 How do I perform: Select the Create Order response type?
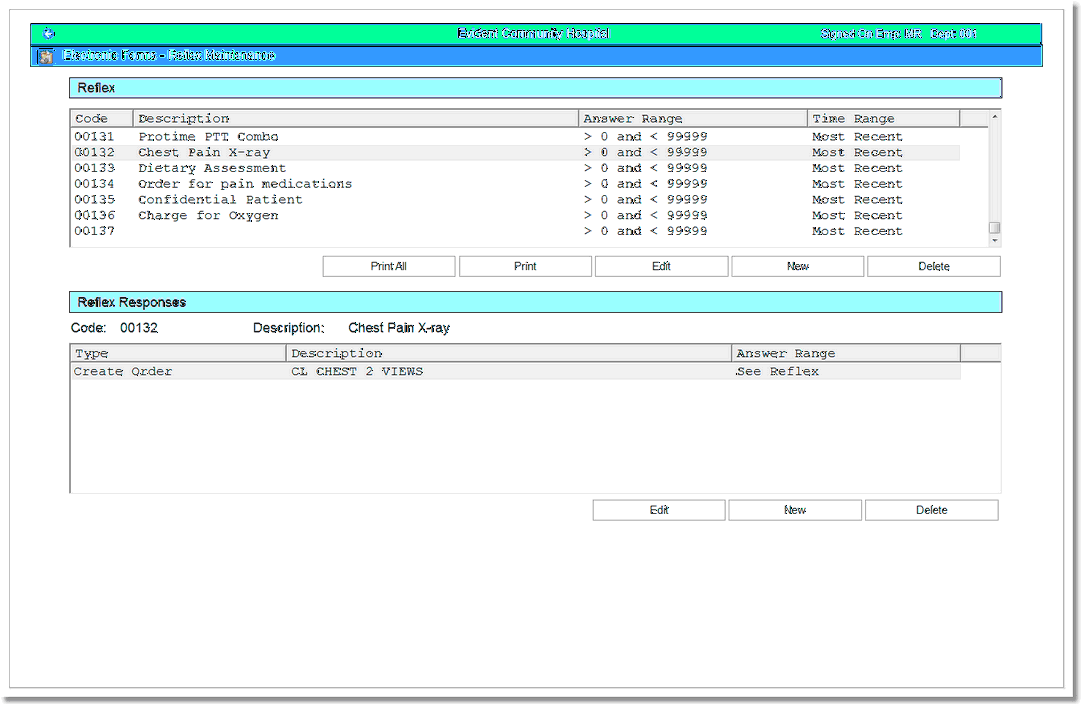pyautogui.click(x=123, y=371)
